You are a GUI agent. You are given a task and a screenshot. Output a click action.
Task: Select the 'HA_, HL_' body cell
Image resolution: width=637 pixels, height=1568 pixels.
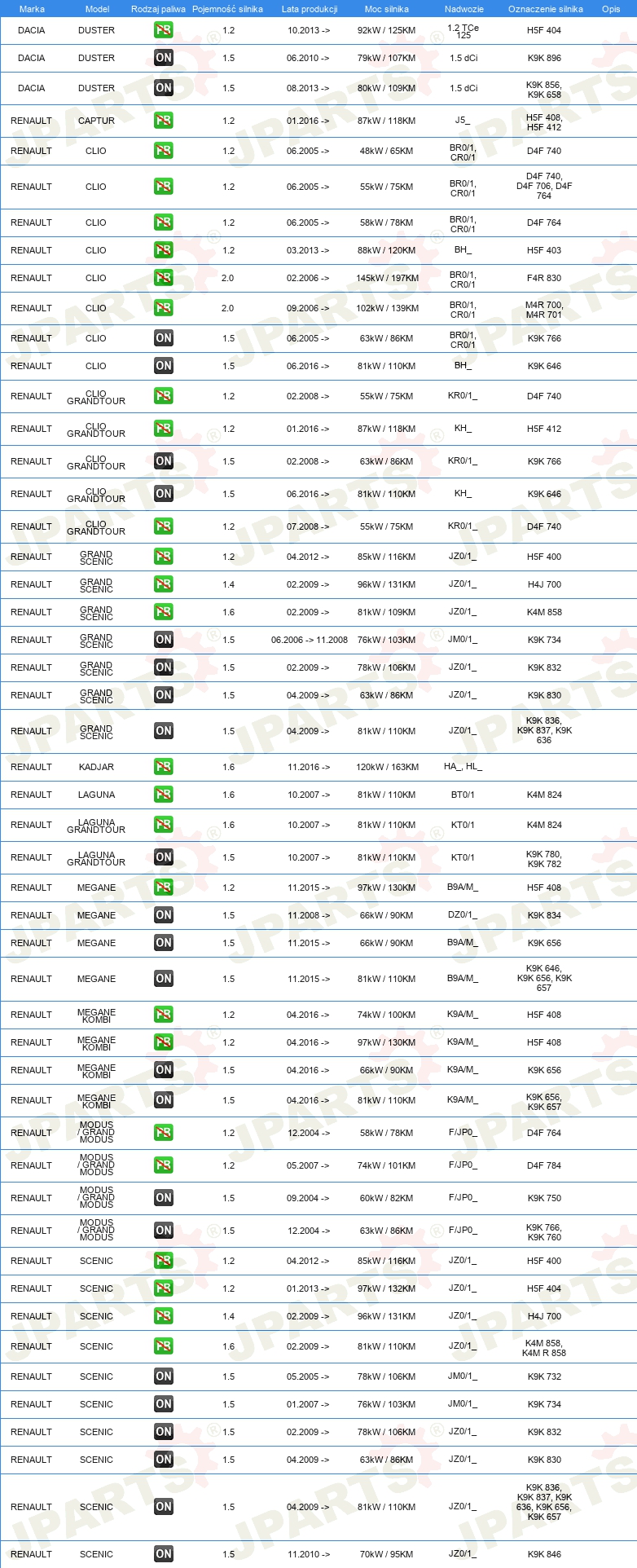point(463,767)
